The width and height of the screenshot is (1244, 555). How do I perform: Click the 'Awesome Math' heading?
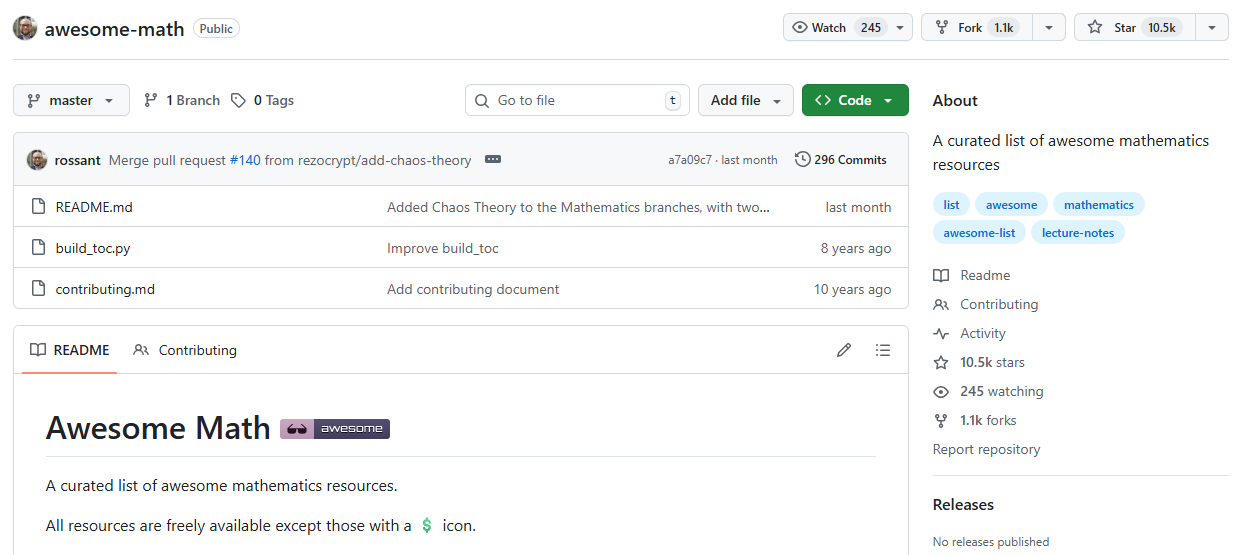pos(158,428)
